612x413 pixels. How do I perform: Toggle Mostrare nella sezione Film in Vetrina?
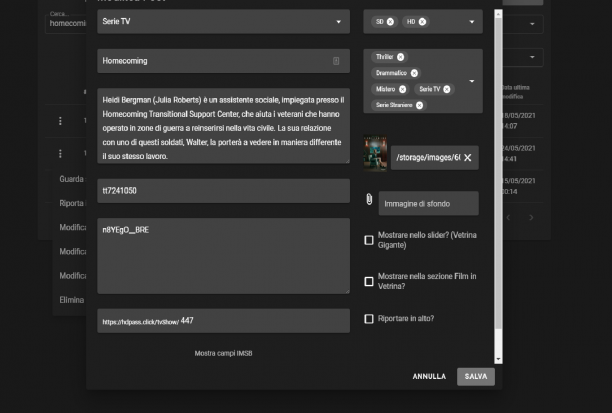(369, 281)
